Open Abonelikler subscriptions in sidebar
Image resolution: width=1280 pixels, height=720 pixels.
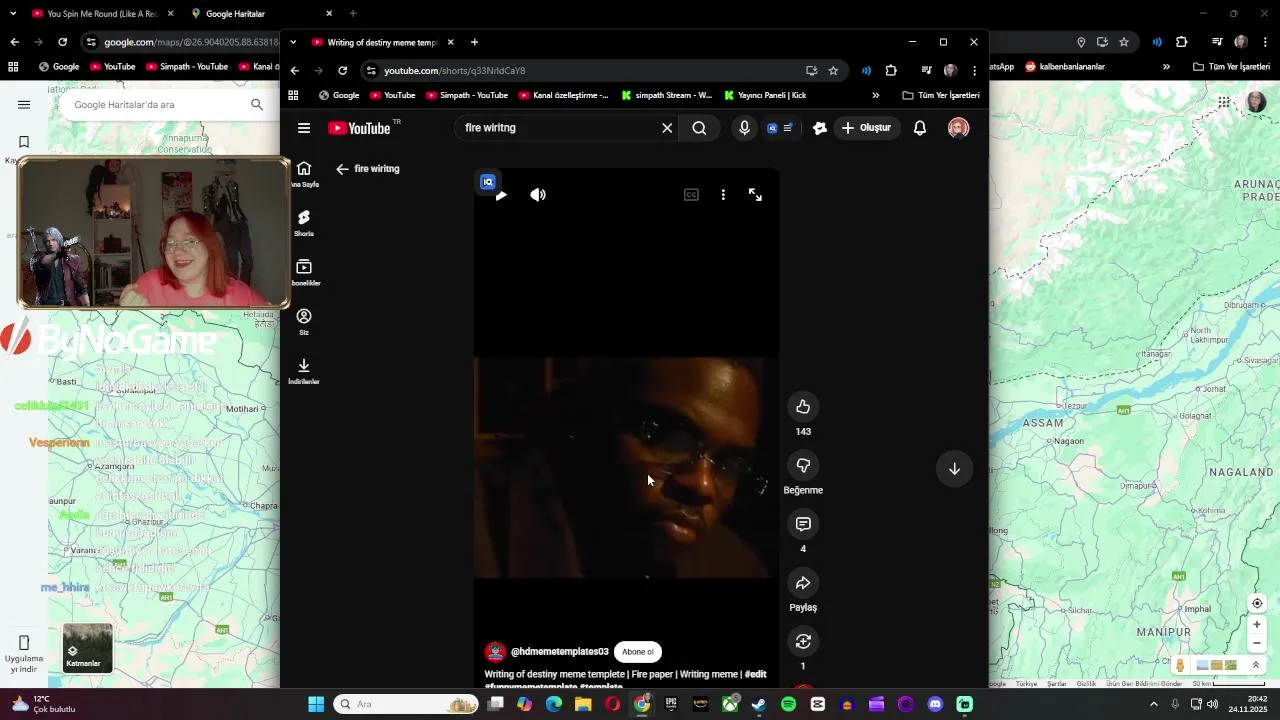pos(304,272)
